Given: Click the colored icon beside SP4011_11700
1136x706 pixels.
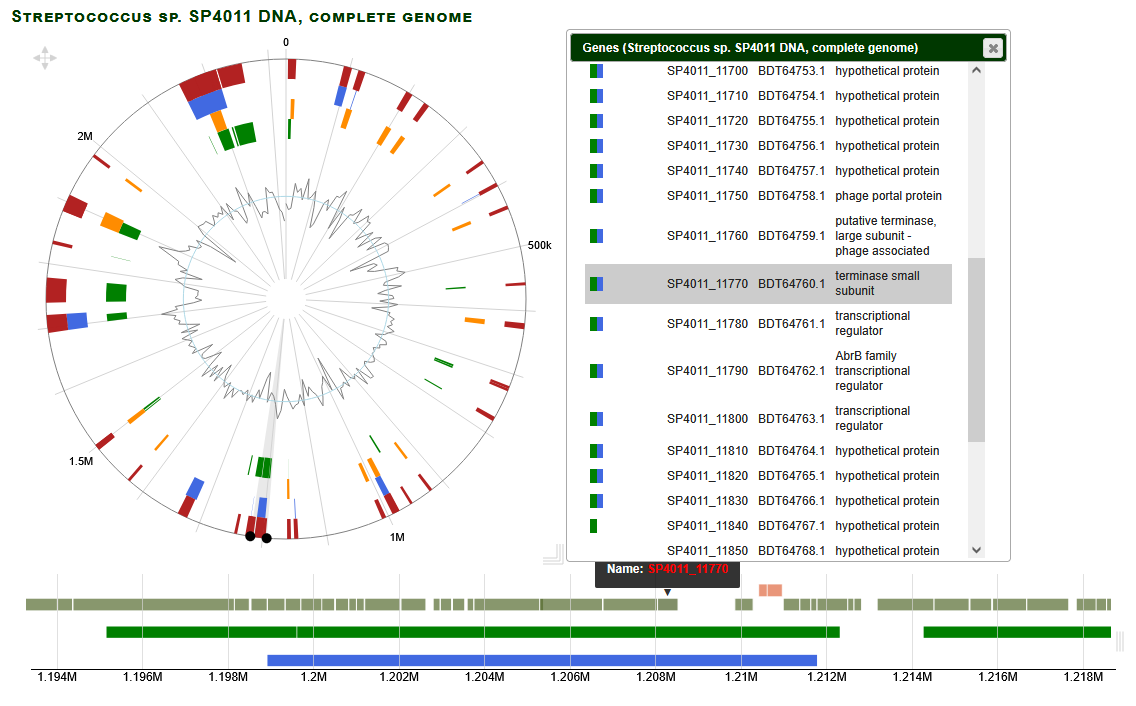Looking at the screenshot, I should pyautogui.click(x=596, y=71).
